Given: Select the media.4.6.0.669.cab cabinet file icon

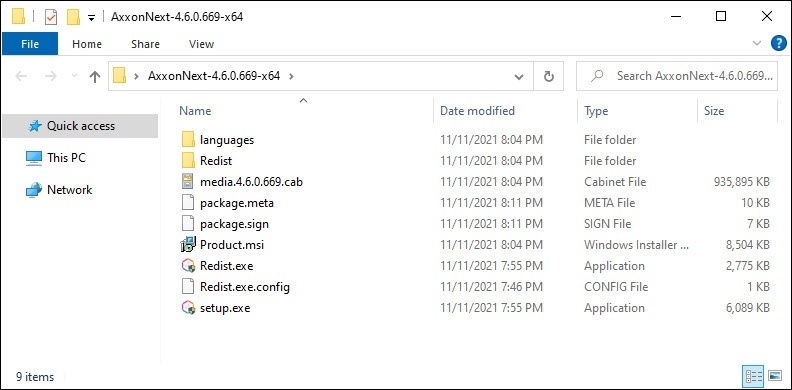Looking at the screenshot, I should pyautogui.click(x=188, y=181).
